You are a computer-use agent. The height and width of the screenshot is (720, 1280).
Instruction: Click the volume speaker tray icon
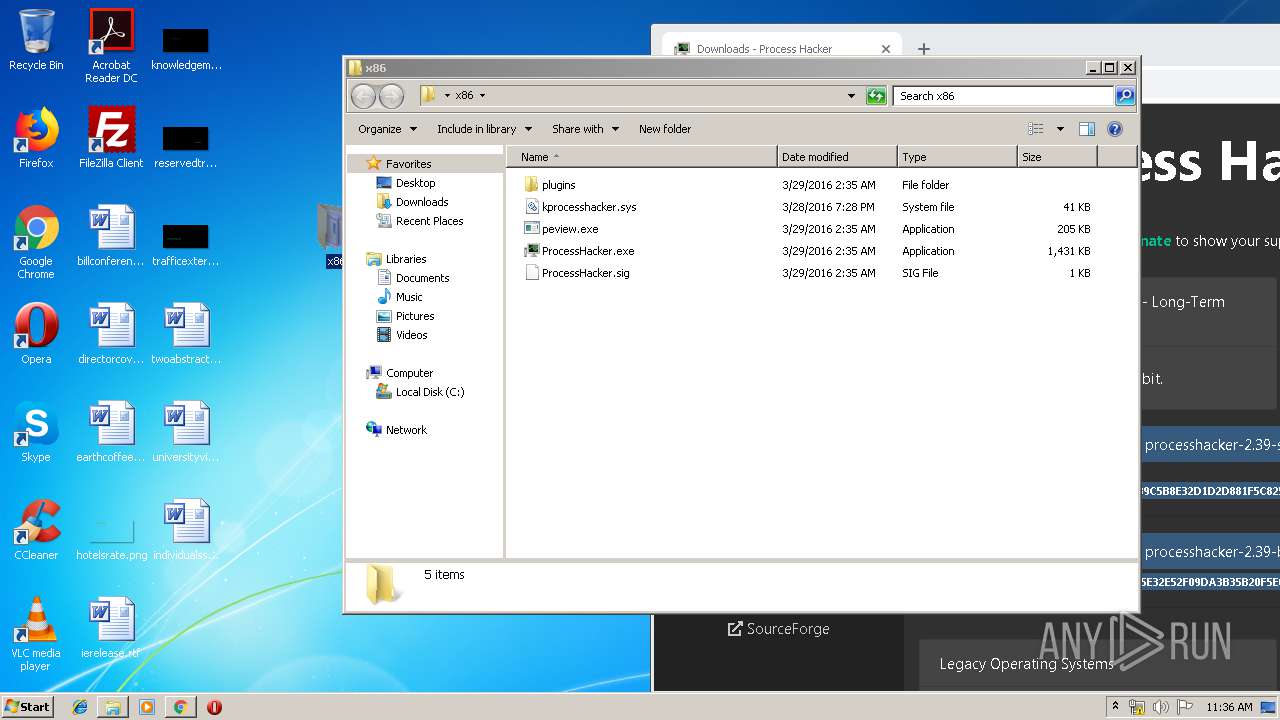tap(1160, 707)
